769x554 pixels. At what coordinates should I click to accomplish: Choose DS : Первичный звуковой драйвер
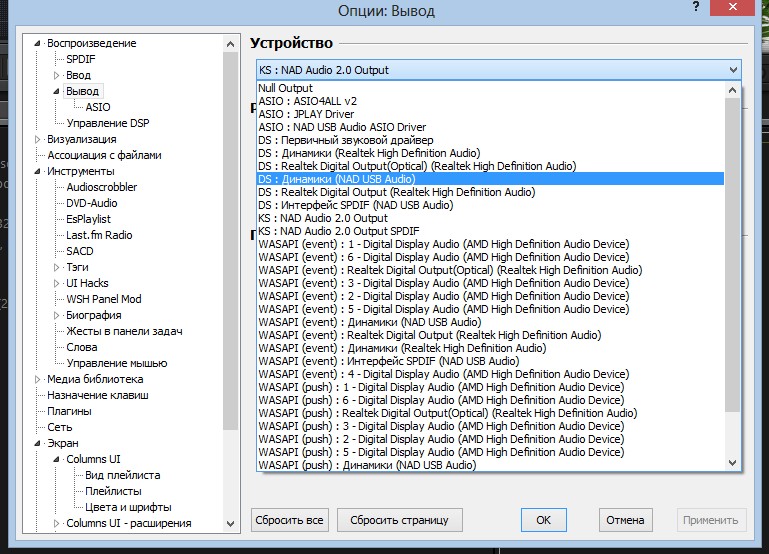pos(490,140)
